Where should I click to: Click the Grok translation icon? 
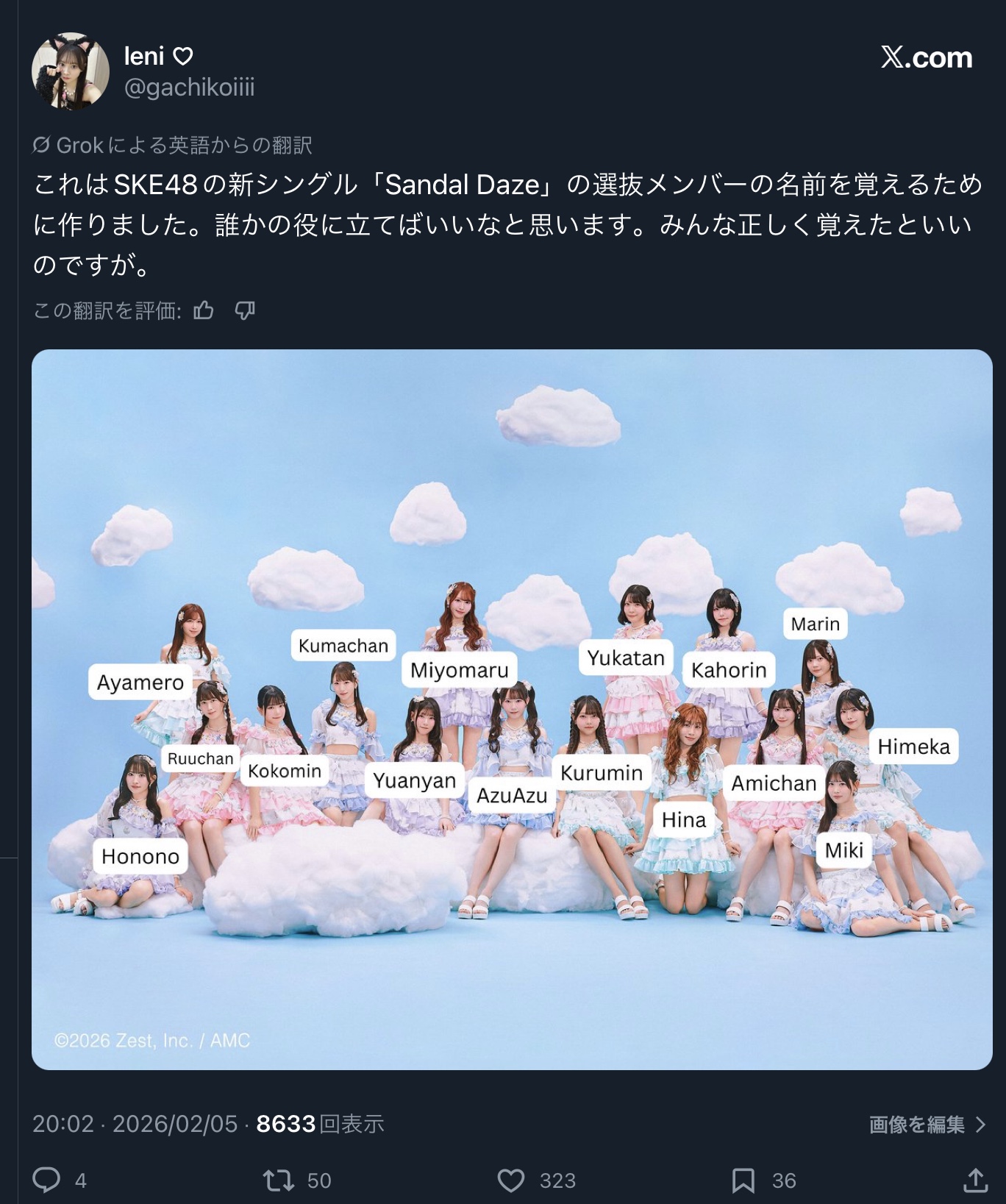pyautogui.click(x=41, y=145)
